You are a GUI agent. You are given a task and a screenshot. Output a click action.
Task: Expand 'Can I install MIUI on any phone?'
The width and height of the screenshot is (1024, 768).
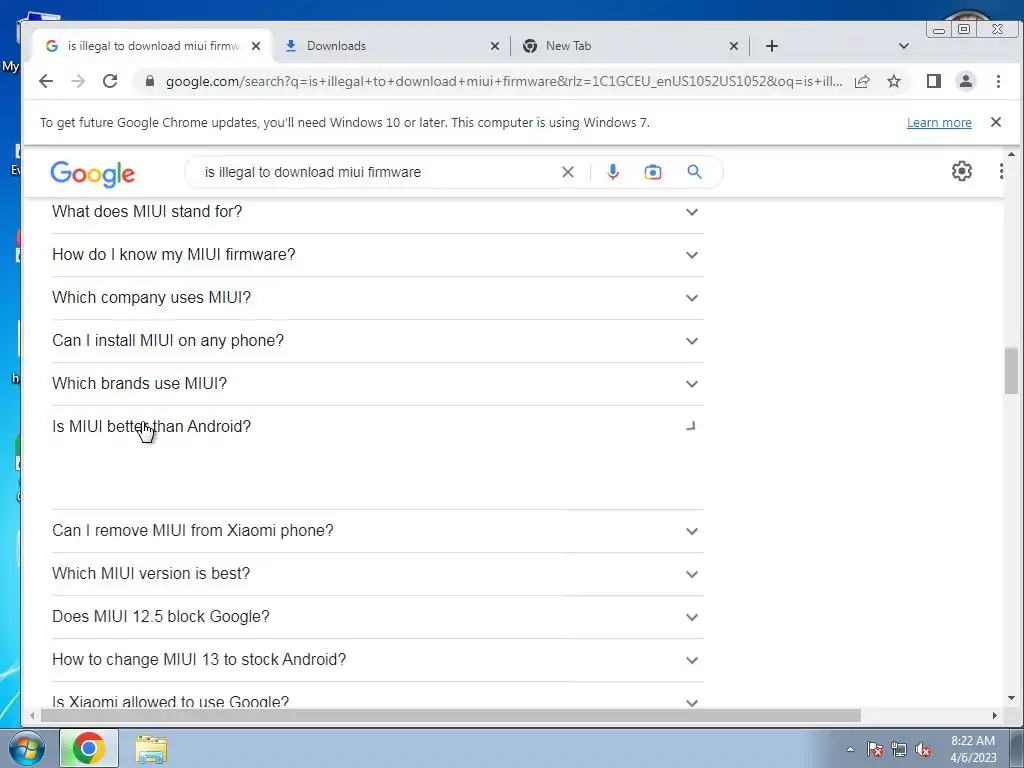point(377,341)
